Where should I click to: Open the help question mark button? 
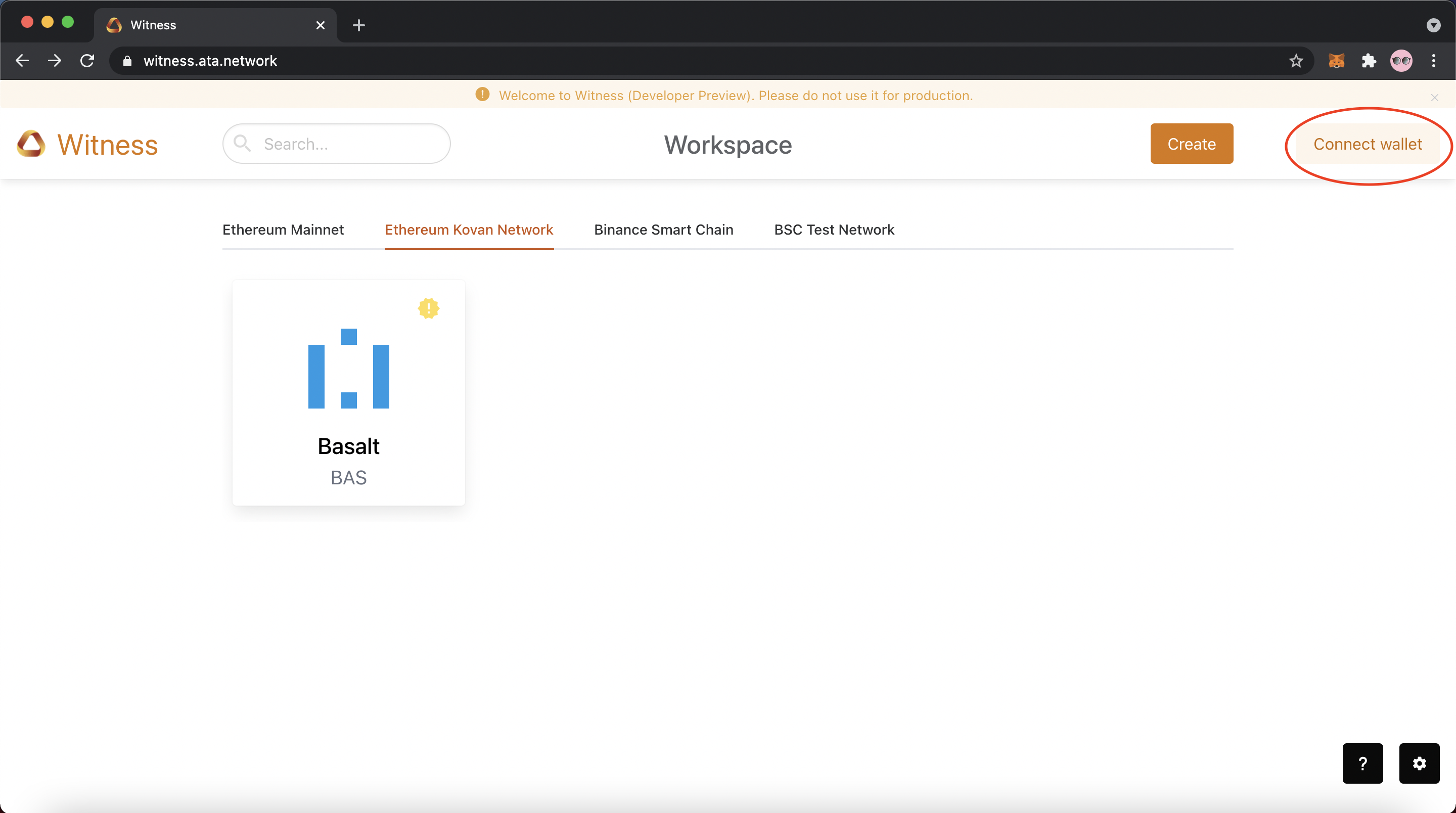click(x=1362, y=762)
